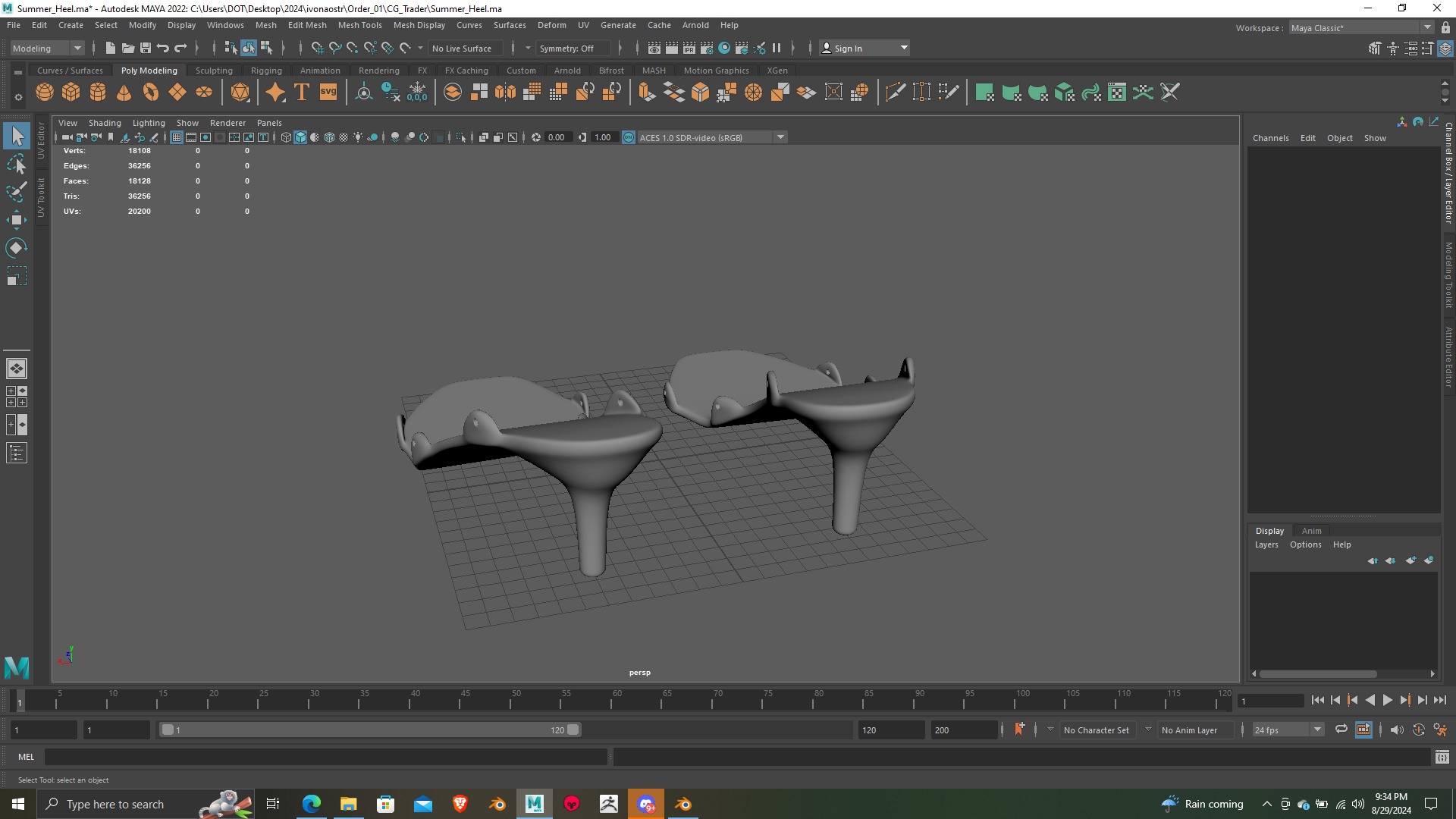Click the Undo arrow icon
The width and height of the screenshot is (1456, 819).
click(x=163, y=48)
